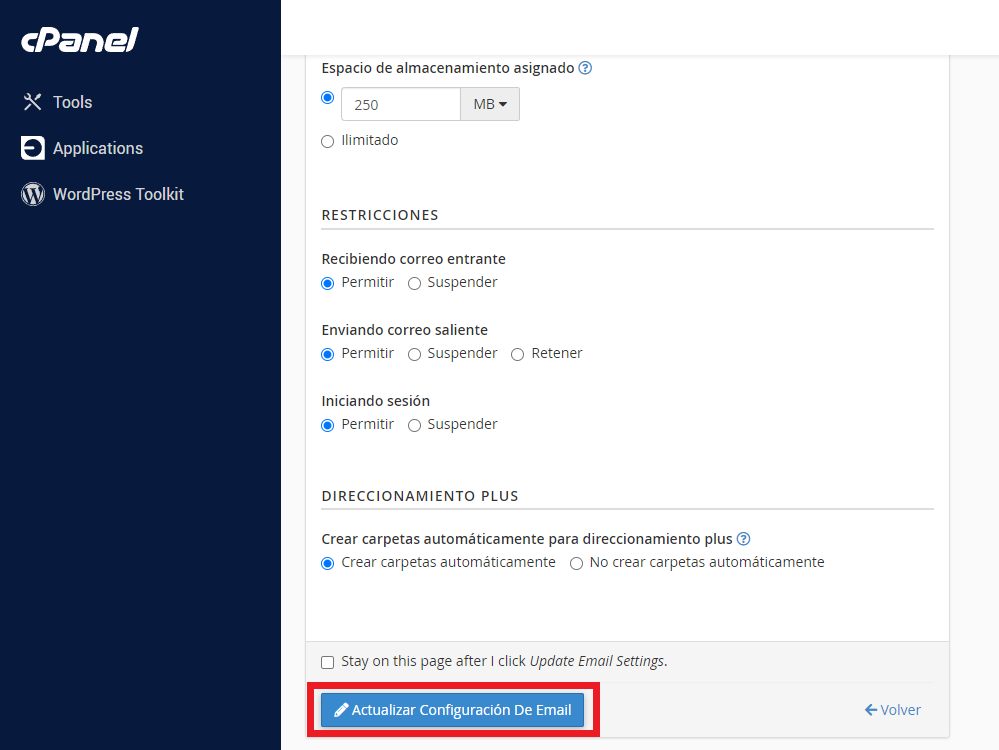Open help for Espacio de almacenamiento asignado
Viewport: 999px width, 750px height.
[x=586, y=68]
